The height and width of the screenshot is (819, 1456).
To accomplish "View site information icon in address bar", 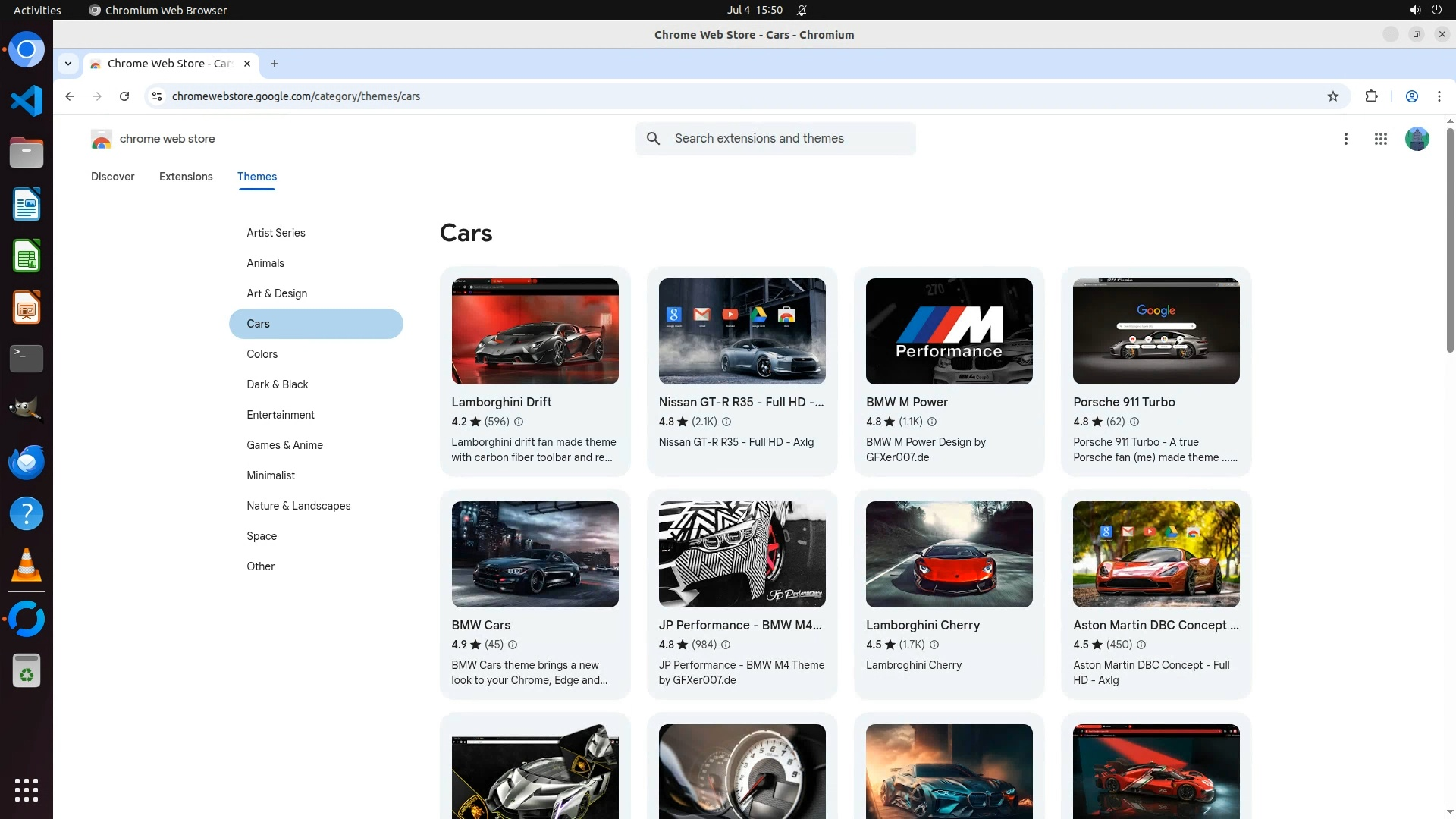I will point(157,96).
